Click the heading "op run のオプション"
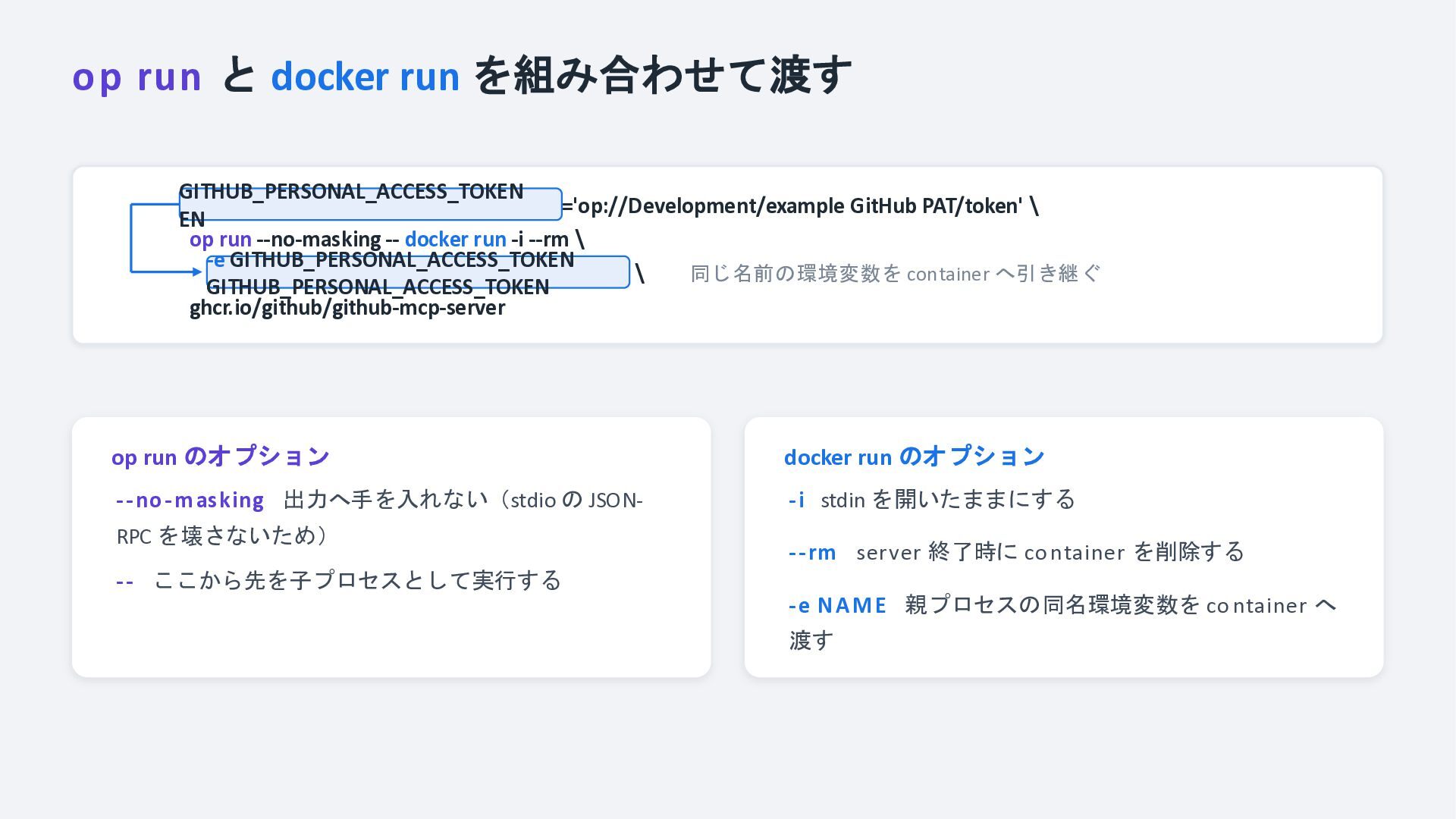The width and height of the screenshot is (1456, 819). click(221, 457)
